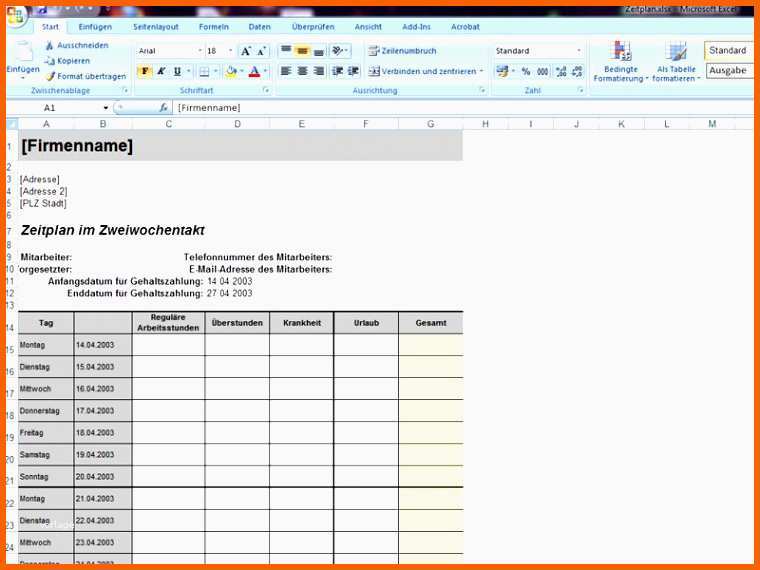Click the select-all corner button

tap(12, 124)
